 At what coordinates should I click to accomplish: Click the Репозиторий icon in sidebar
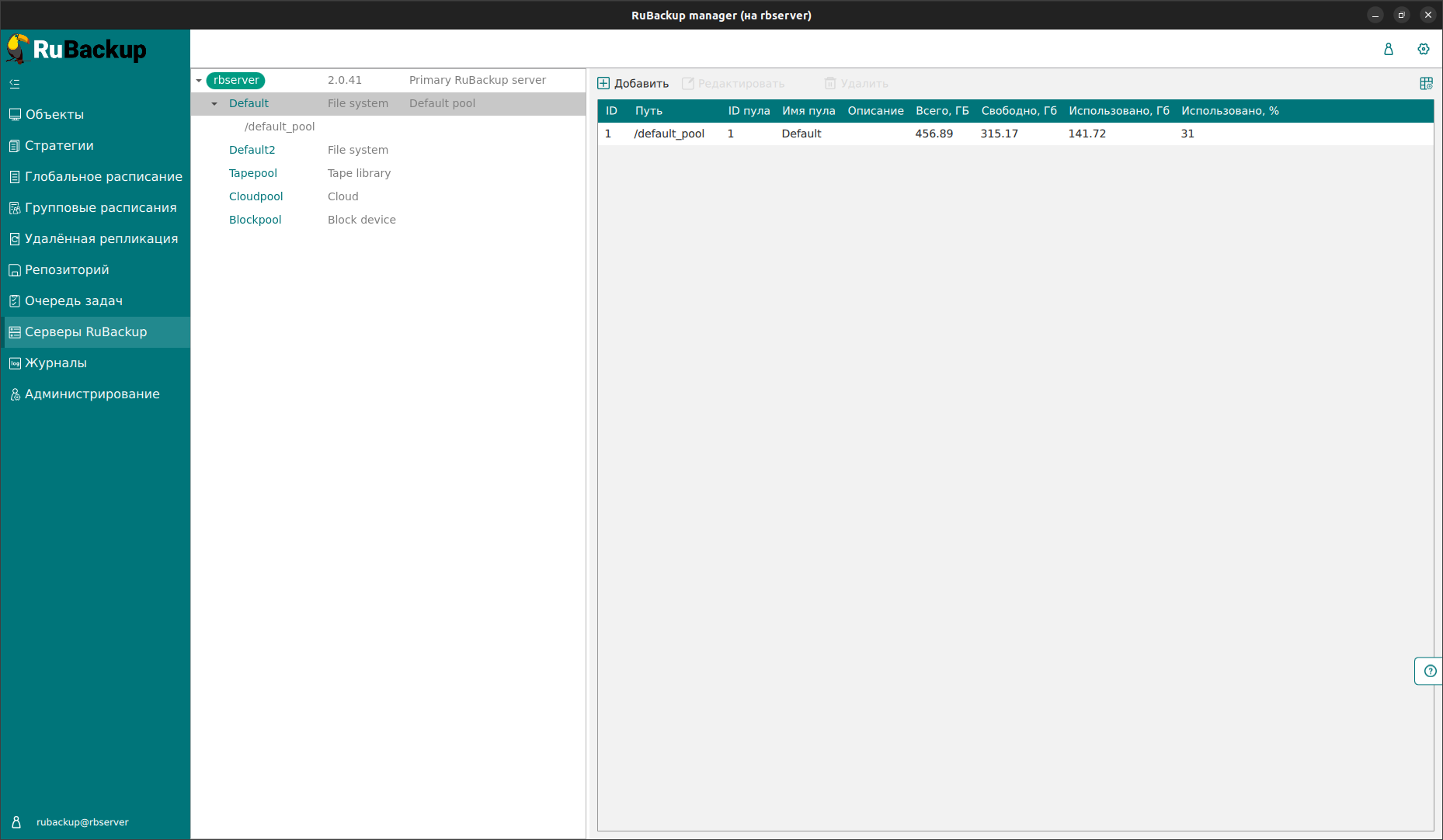(15, 270)
